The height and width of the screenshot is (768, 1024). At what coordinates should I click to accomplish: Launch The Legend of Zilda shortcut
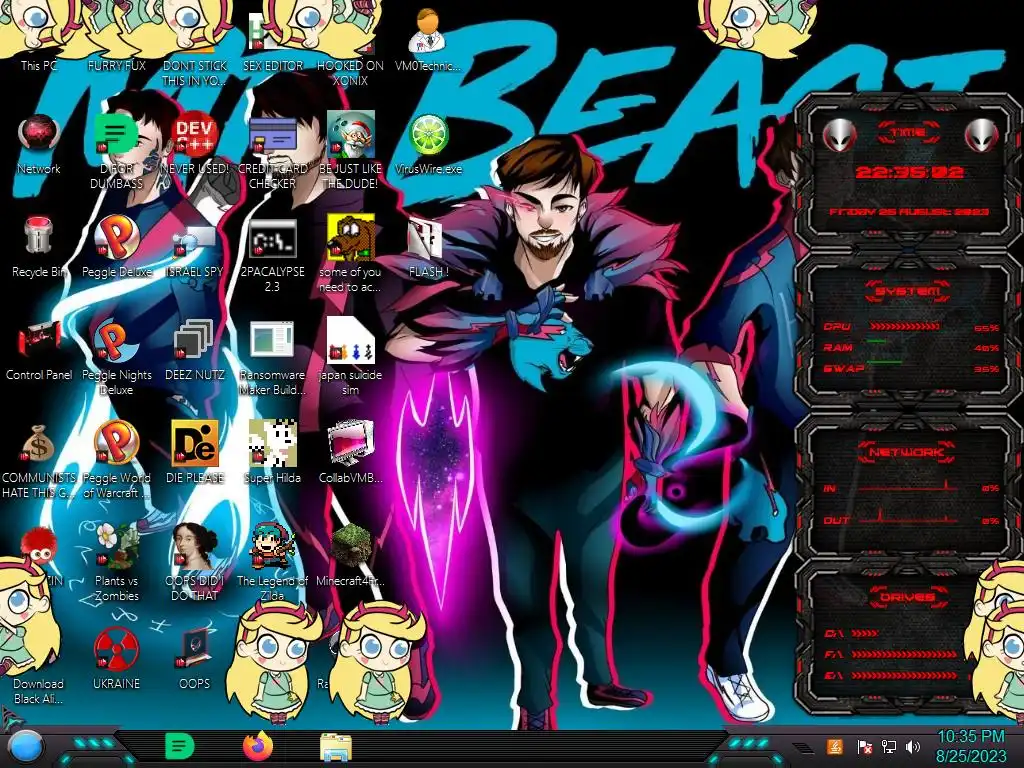pos(272,562)
